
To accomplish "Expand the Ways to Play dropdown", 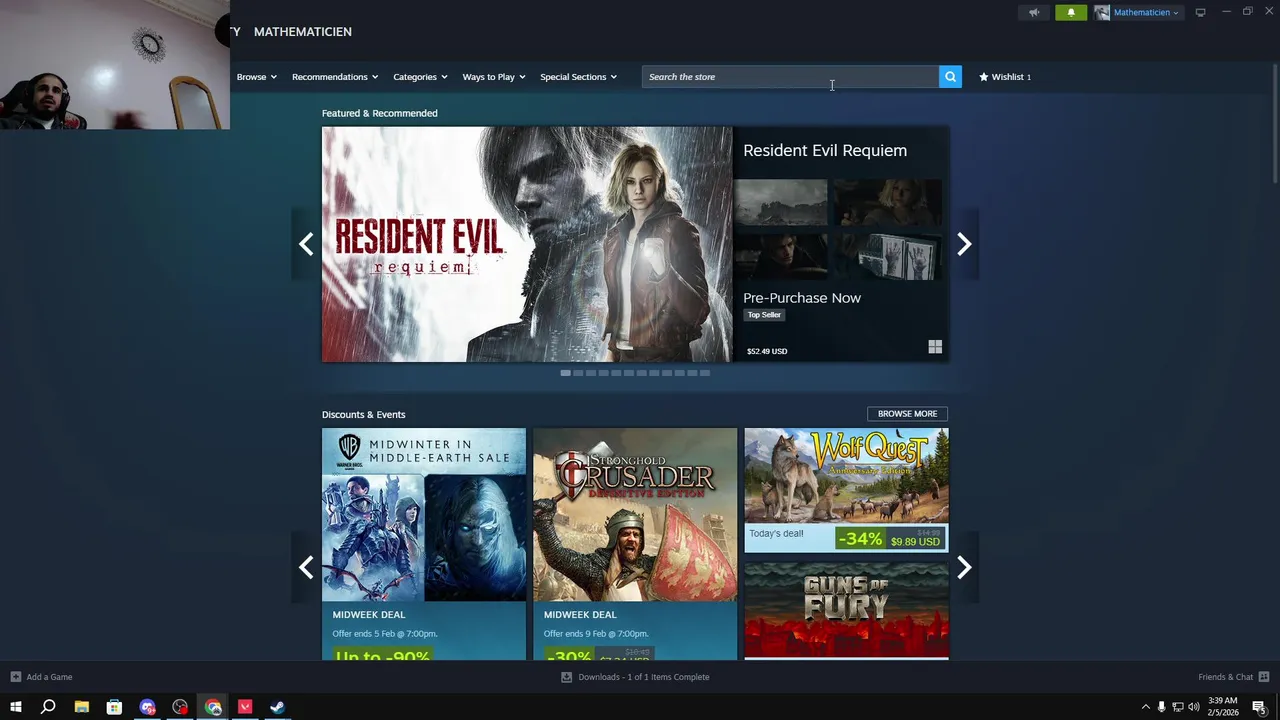I will [x=494, y=77].
